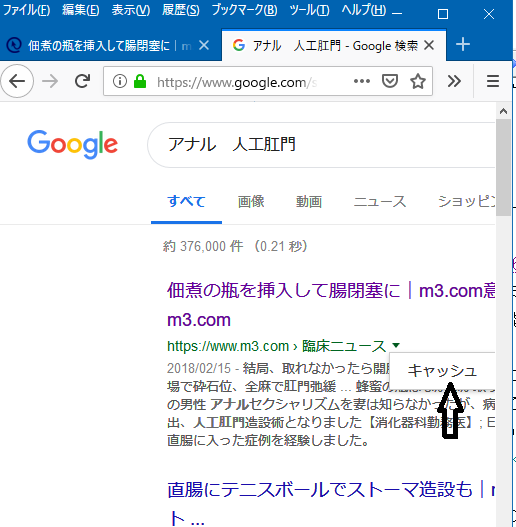This screenshot has height=527, width=516.
Task: Switch to 画像 search results
Action: 251,202
